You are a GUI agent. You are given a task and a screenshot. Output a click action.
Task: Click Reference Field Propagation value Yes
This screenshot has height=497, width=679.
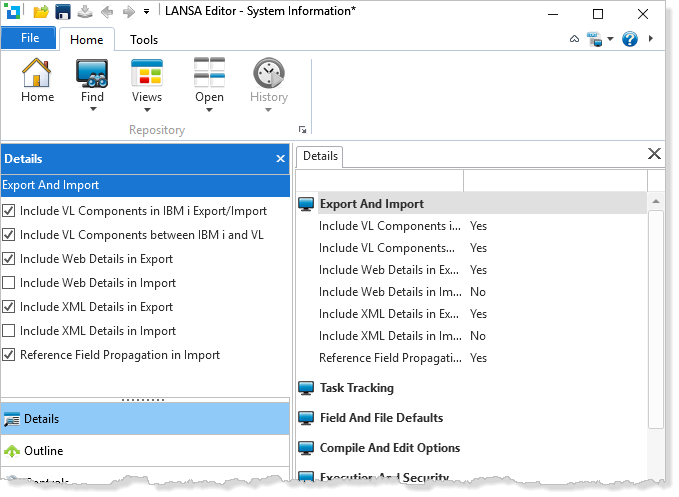(x=478, y=358)
